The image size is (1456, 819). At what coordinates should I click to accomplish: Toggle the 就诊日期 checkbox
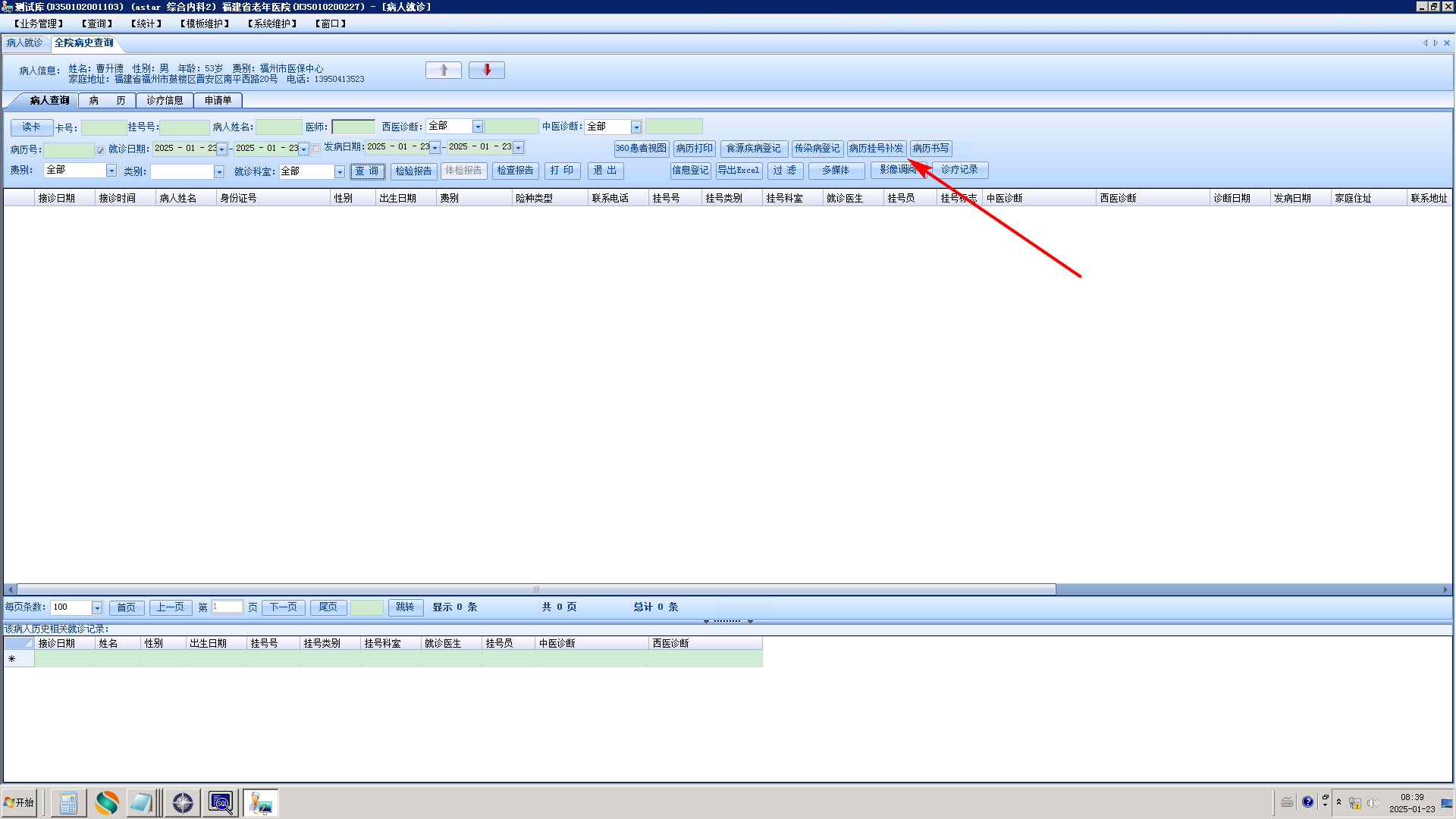[x=100, y=150]
